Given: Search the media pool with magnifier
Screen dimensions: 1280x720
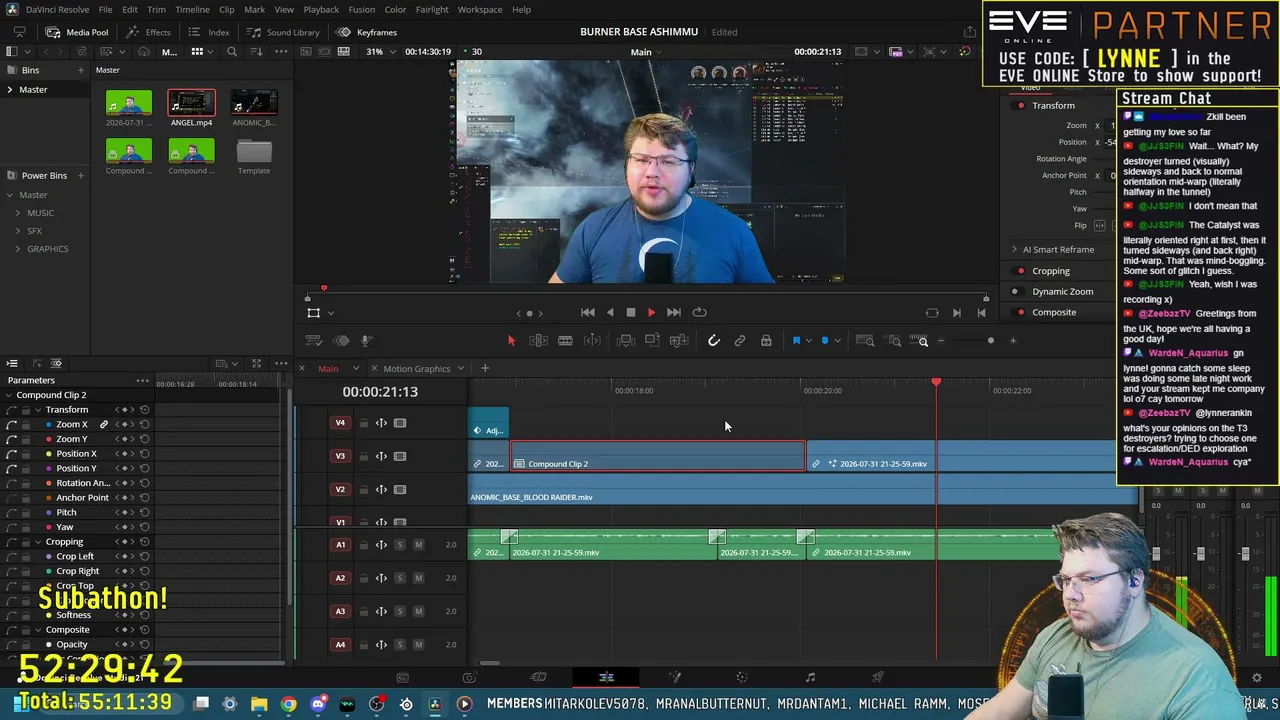Looking at the screenshot, I should click(x=232, y=52).
